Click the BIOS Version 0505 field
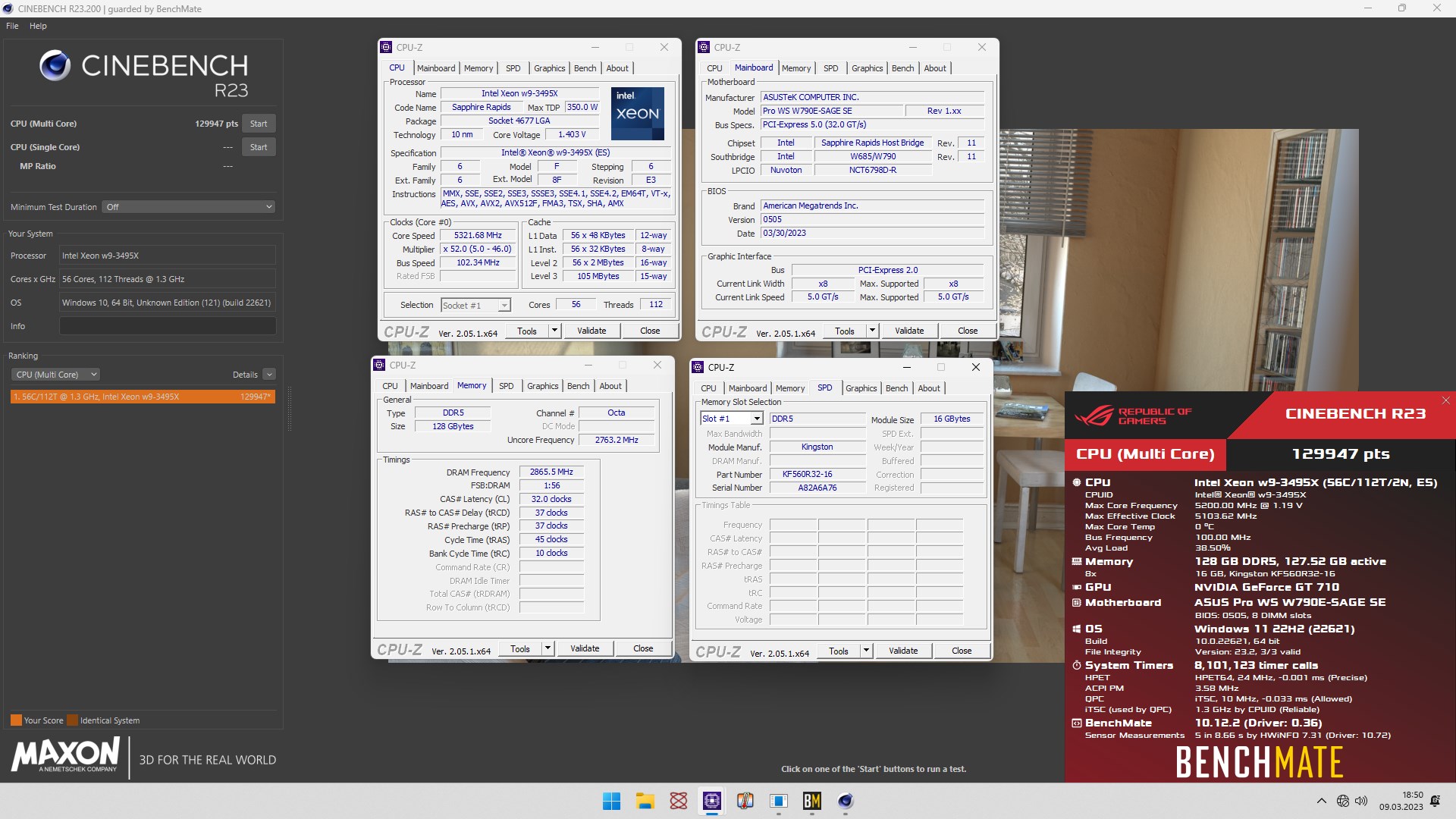Image resolution: width=1456 pixels, height=819 pixels. coord(873,220)
